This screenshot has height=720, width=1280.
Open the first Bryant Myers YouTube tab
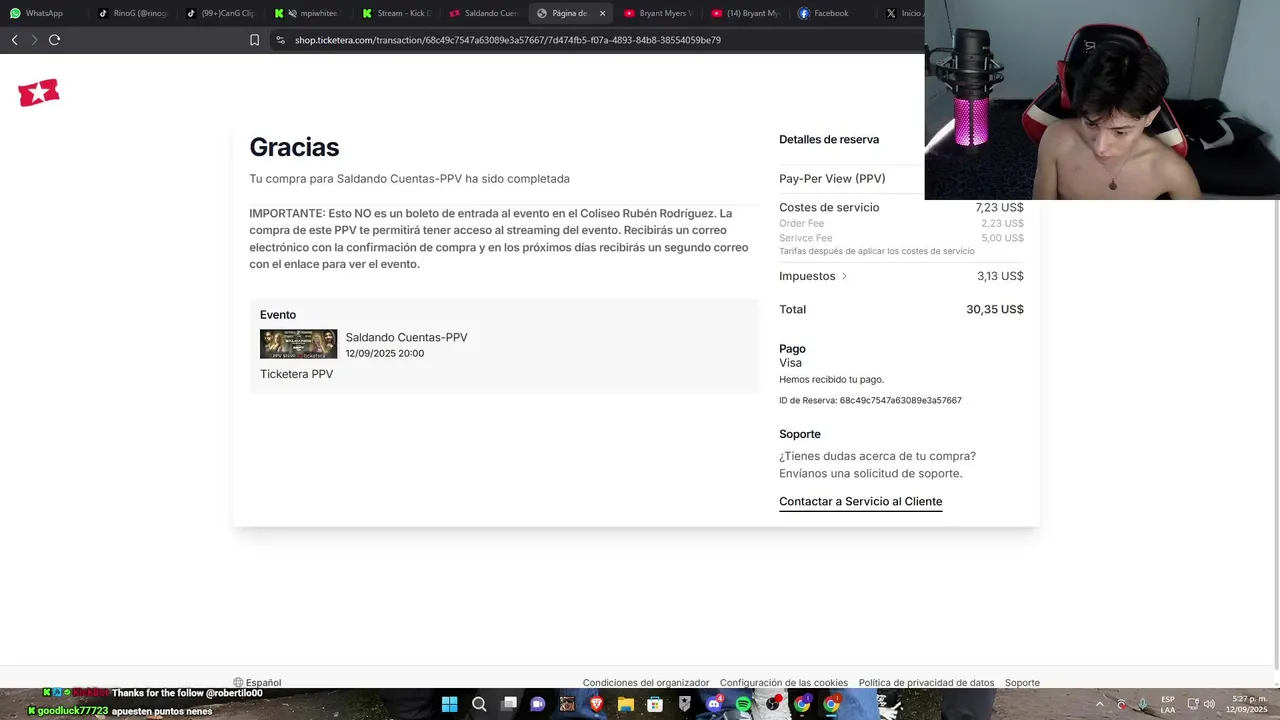click(658, 13)
